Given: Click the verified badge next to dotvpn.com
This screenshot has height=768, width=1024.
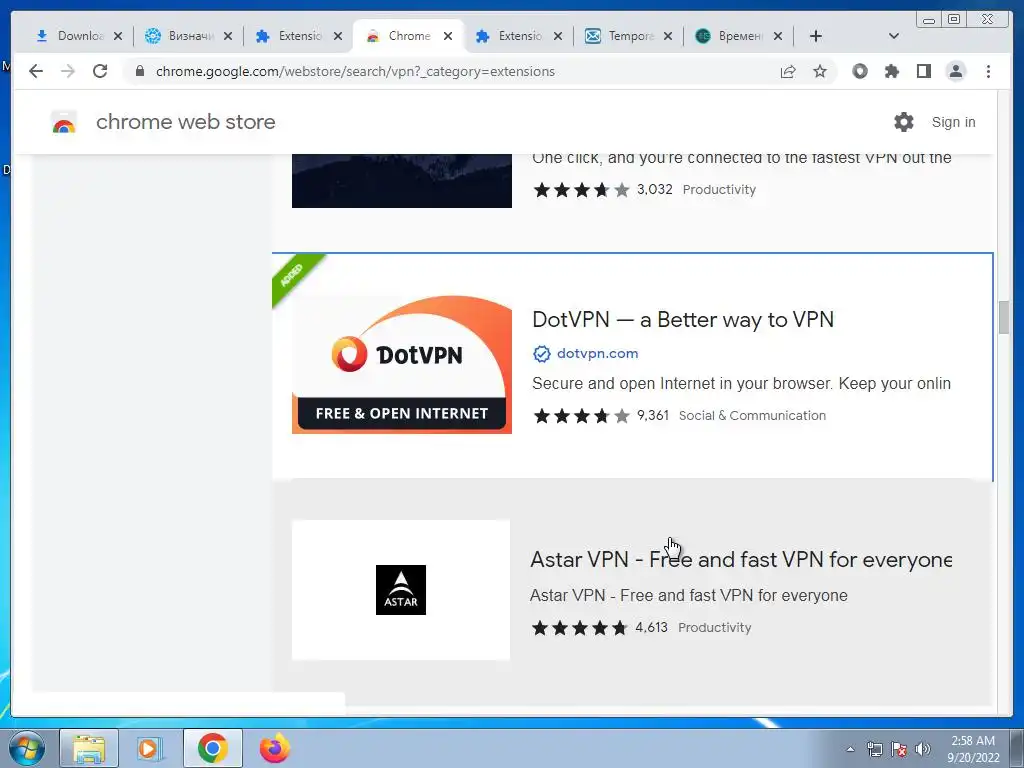Looking at the screenshot, I should pyautogui.click(x=541, y=354).
